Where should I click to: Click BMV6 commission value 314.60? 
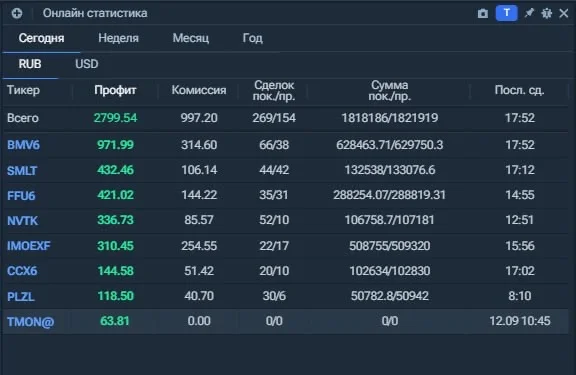coord(199,145)
